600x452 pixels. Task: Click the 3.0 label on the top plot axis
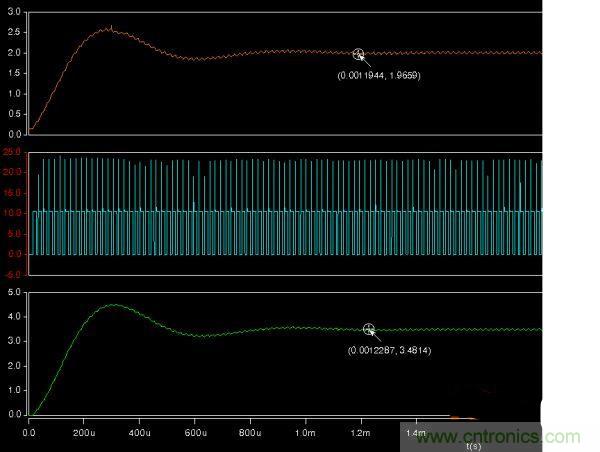(x=13, y=12)
